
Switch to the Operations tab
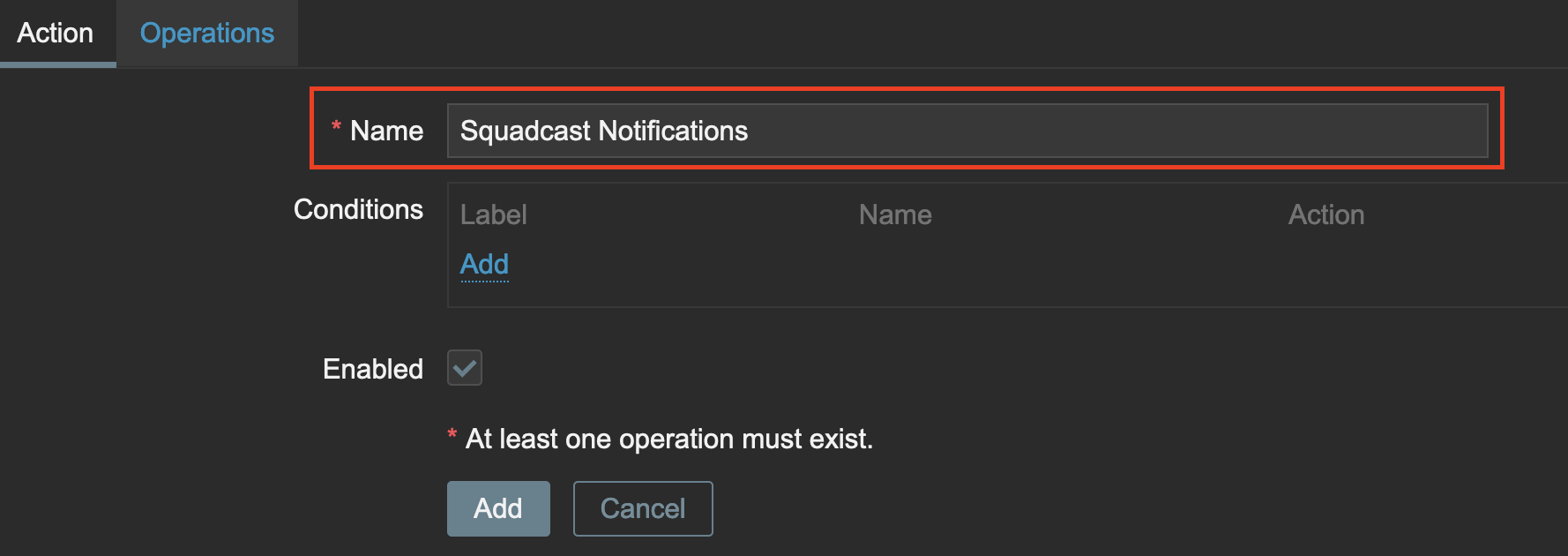[x=207, y=34]
